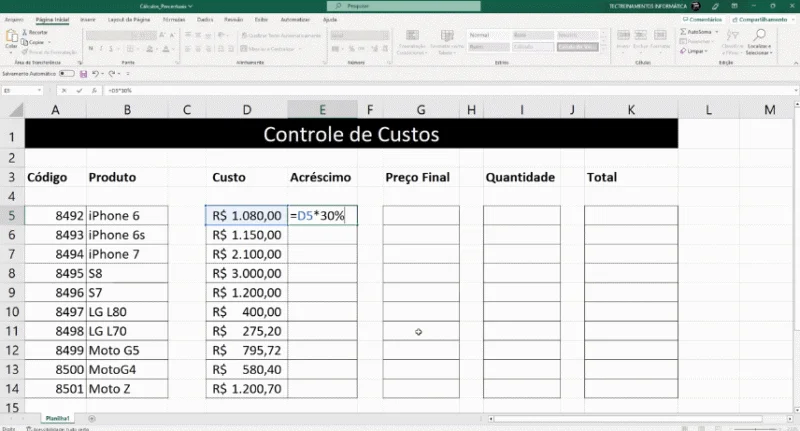The width and height of the screenshot is (800, 431).
Task: Click the AutoSoma sigma icon
Action: (683, 32)
